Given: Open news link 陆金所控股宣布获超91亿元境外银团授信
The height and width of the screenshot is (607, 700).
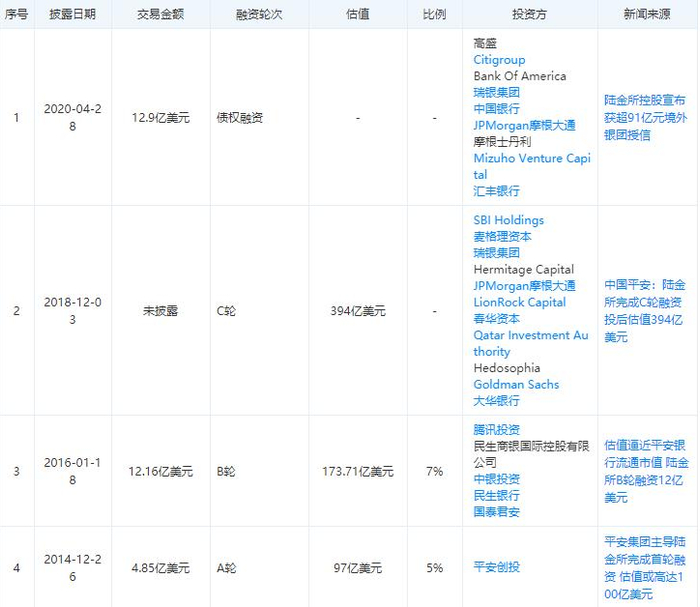Looking at the screenshot, I should click(x=646, y=117).
